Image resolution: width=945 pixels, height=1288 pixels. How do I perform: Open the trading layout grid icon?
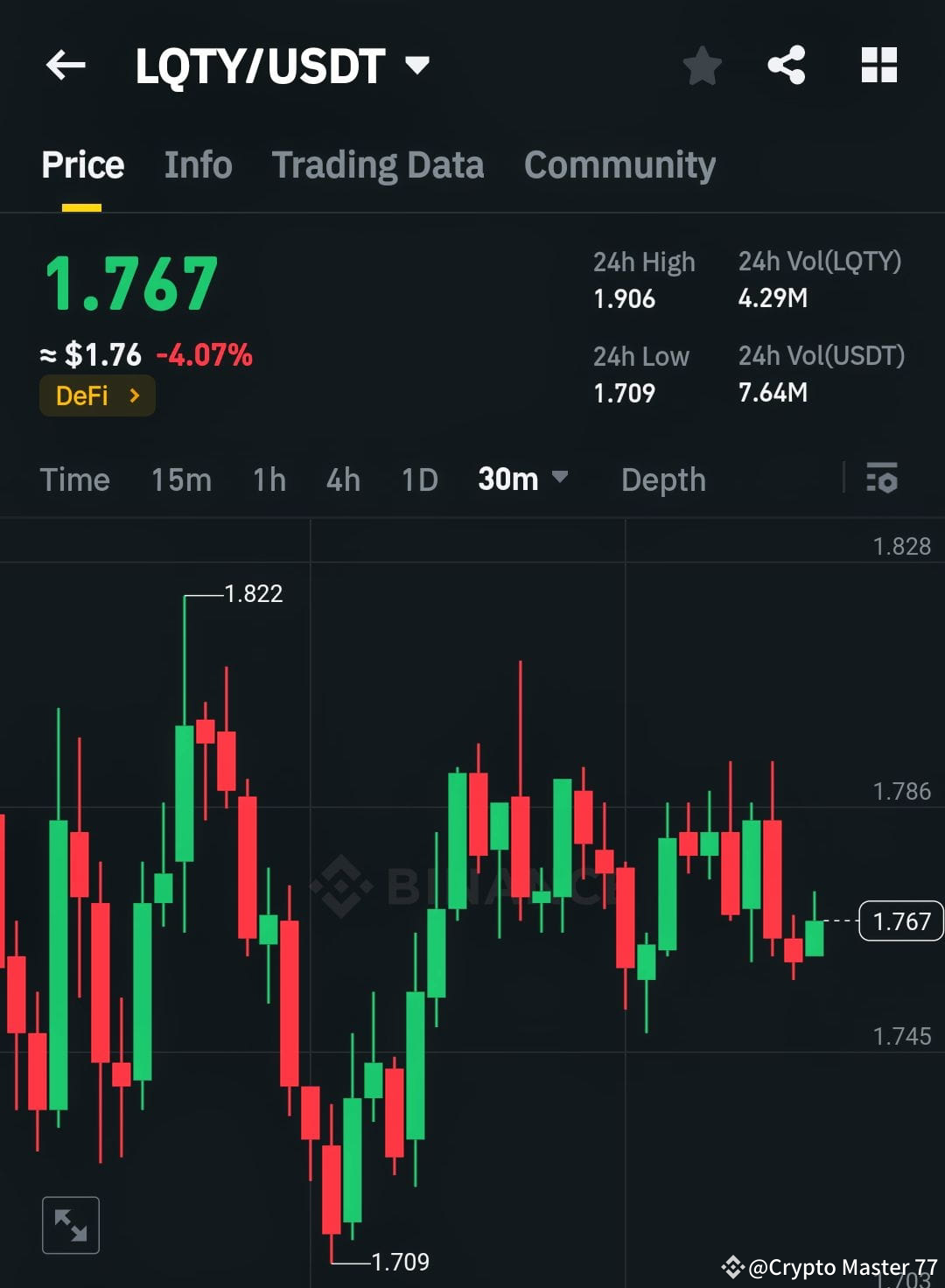point(878,64)
